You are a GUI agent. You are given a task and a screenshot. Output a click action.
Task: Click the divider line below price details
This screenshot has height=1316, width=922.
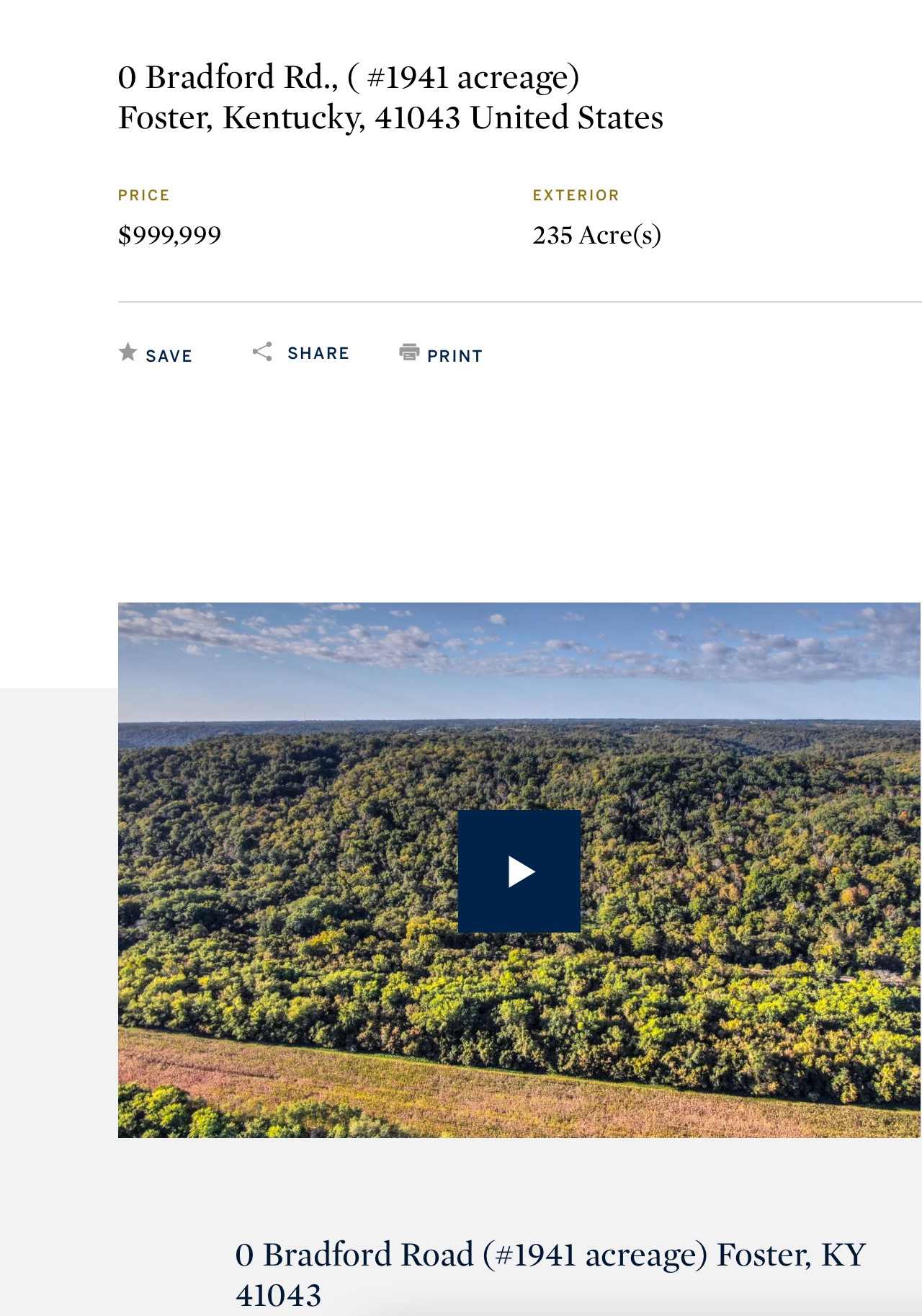[520, 302]
